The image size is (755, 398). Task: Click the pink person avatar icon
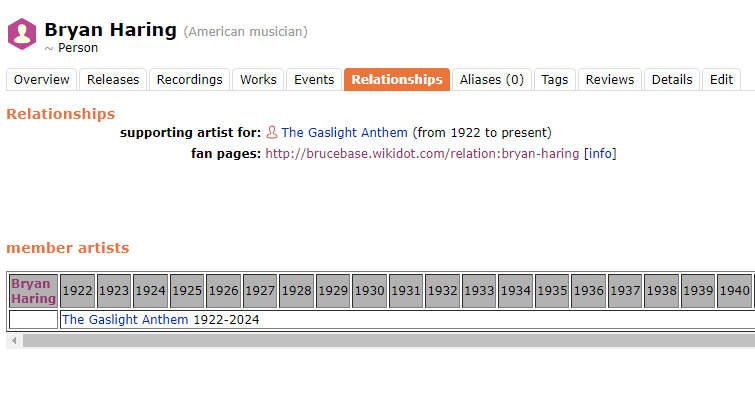pos(22,34)
